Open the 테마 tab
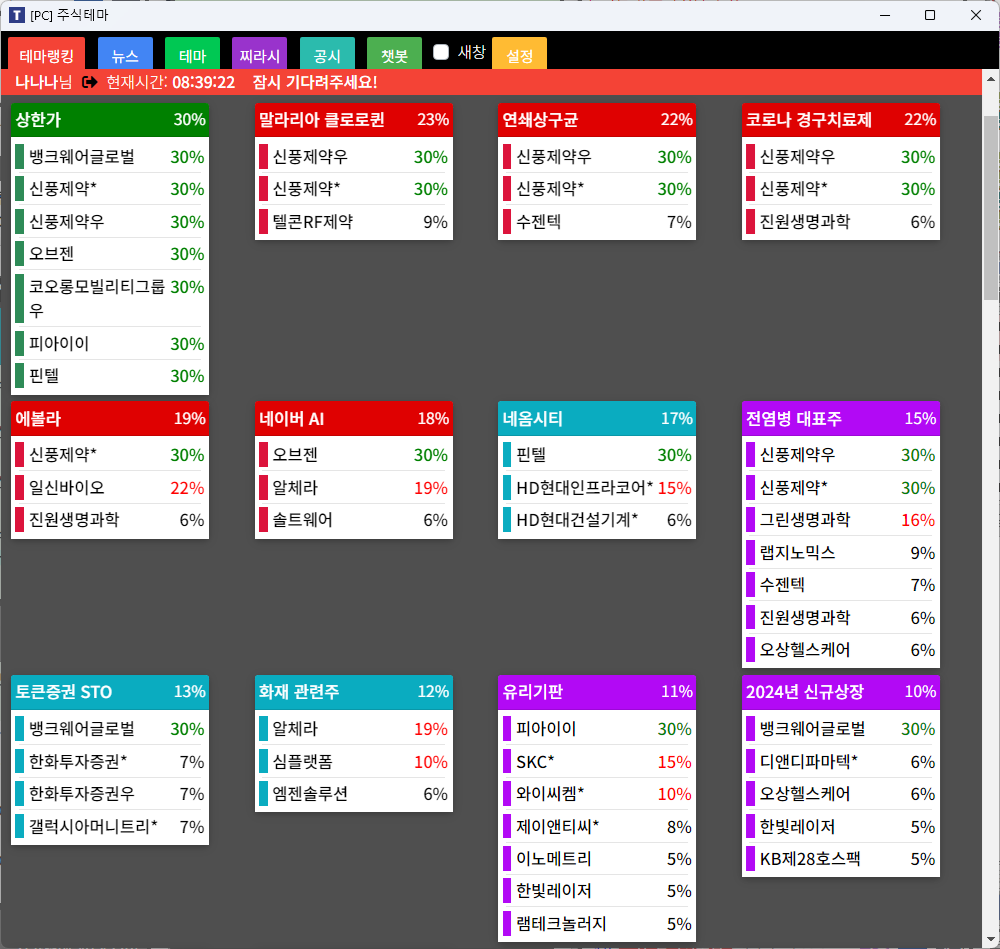This screenshot has width=1000, height=949. point(193,54)
